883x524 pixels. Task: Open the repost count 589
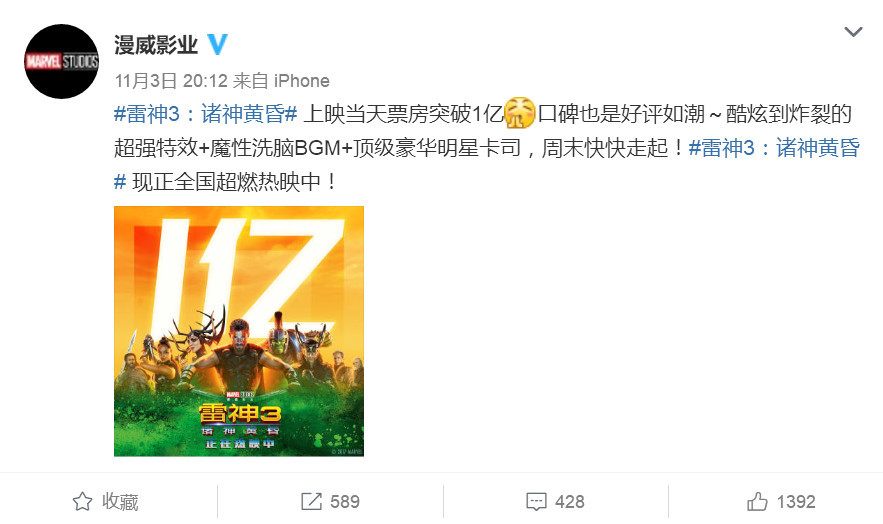pyautogui.click(x=345, y=501)
